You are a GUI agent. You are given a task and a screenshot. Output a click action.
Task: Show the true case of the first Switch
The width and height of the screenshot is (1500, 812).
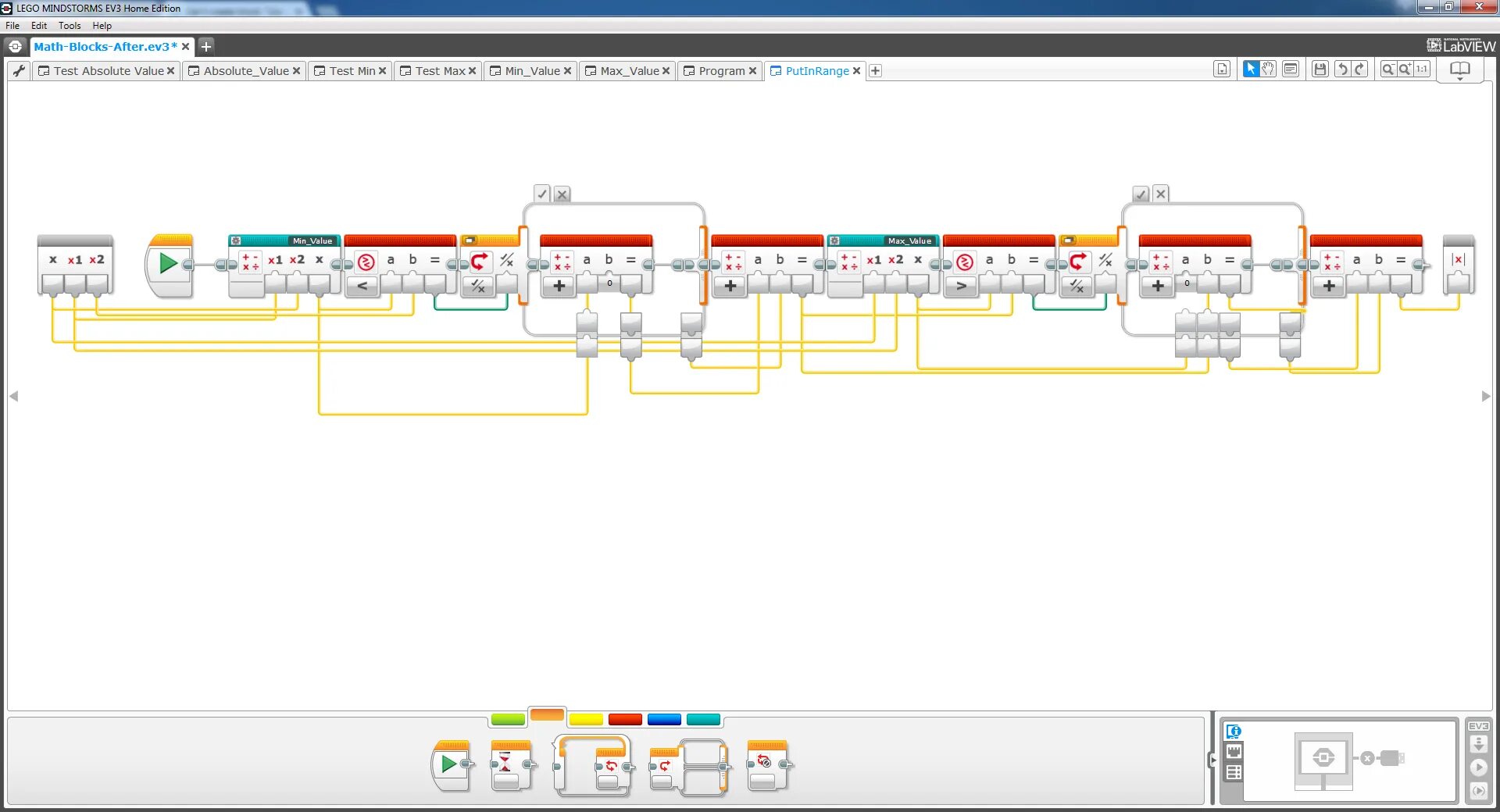point(542,194)
